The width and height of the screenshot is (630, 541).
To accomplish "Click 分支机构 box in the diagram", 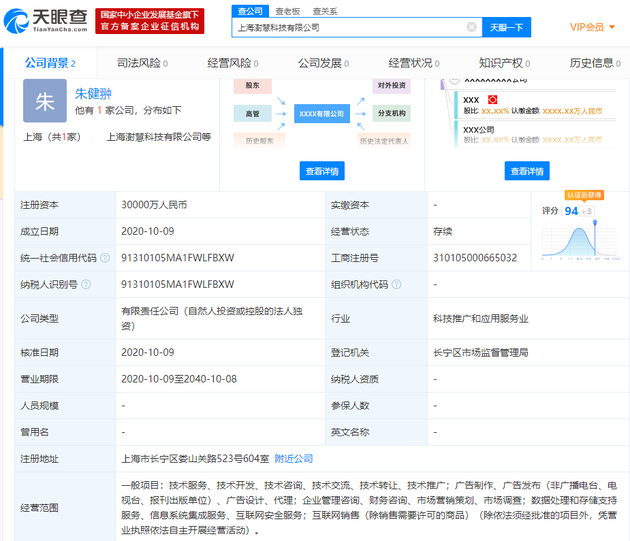I will tap(391, 113).
